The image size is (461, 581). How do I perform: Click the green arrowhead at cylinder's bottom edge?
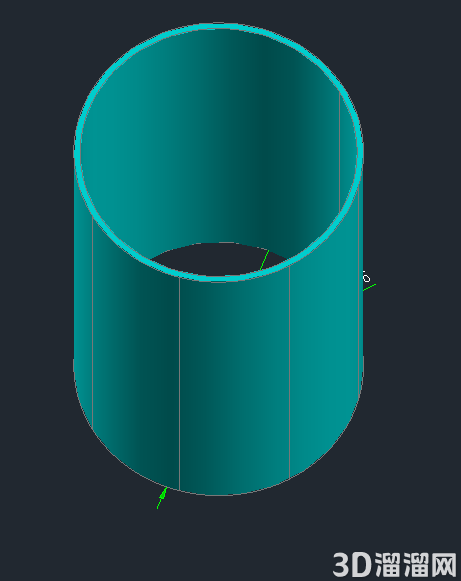[x=163, y=495]
